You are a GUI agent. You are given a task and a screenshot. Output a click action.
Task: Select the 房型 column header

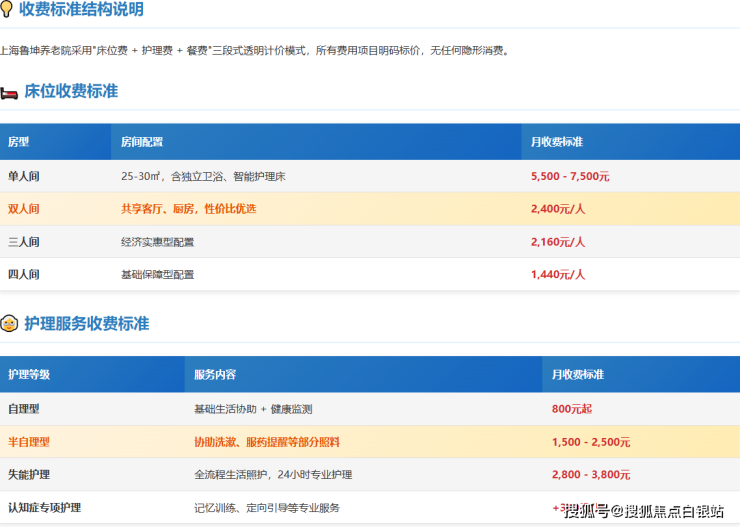tap(19, 142)
